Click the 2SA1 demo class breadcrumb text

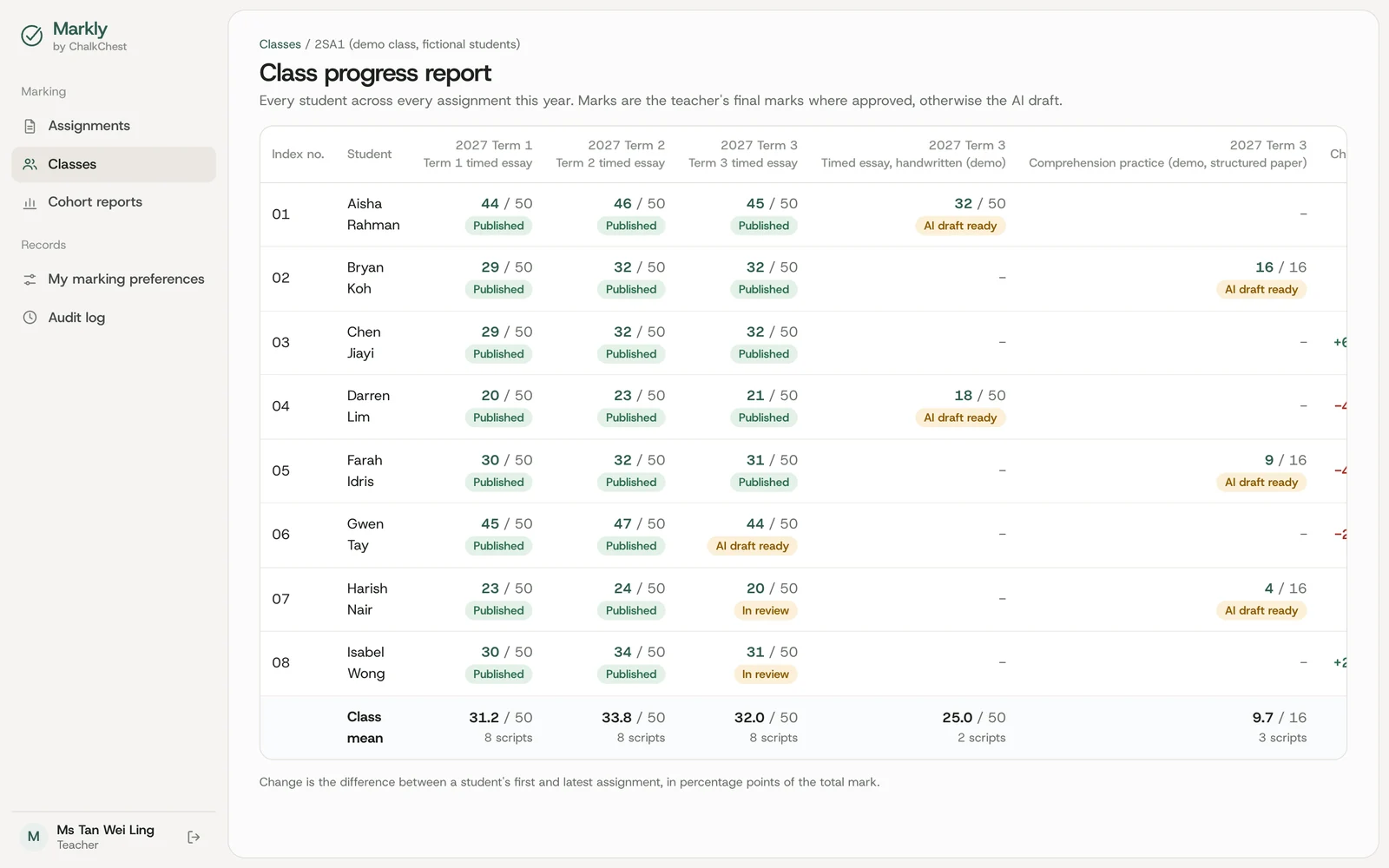[x=418, y=44]
